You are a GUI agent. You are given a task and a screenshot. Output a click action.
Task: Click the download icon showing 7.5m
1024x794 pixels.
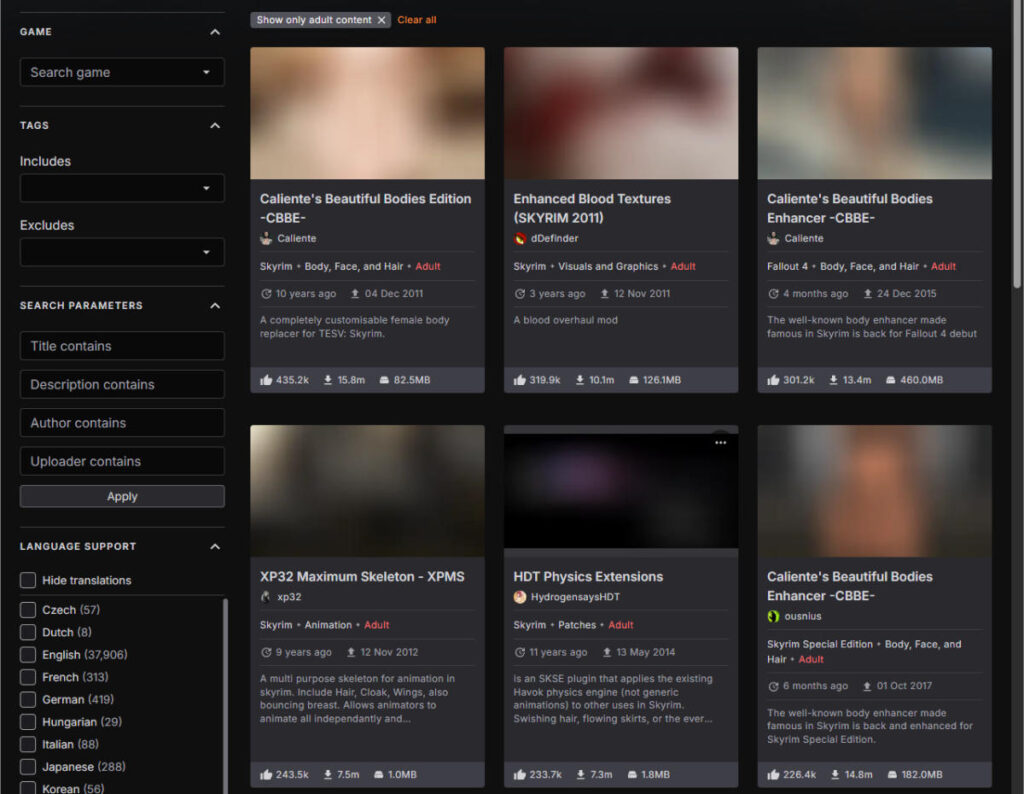click(x=328, y=774)
